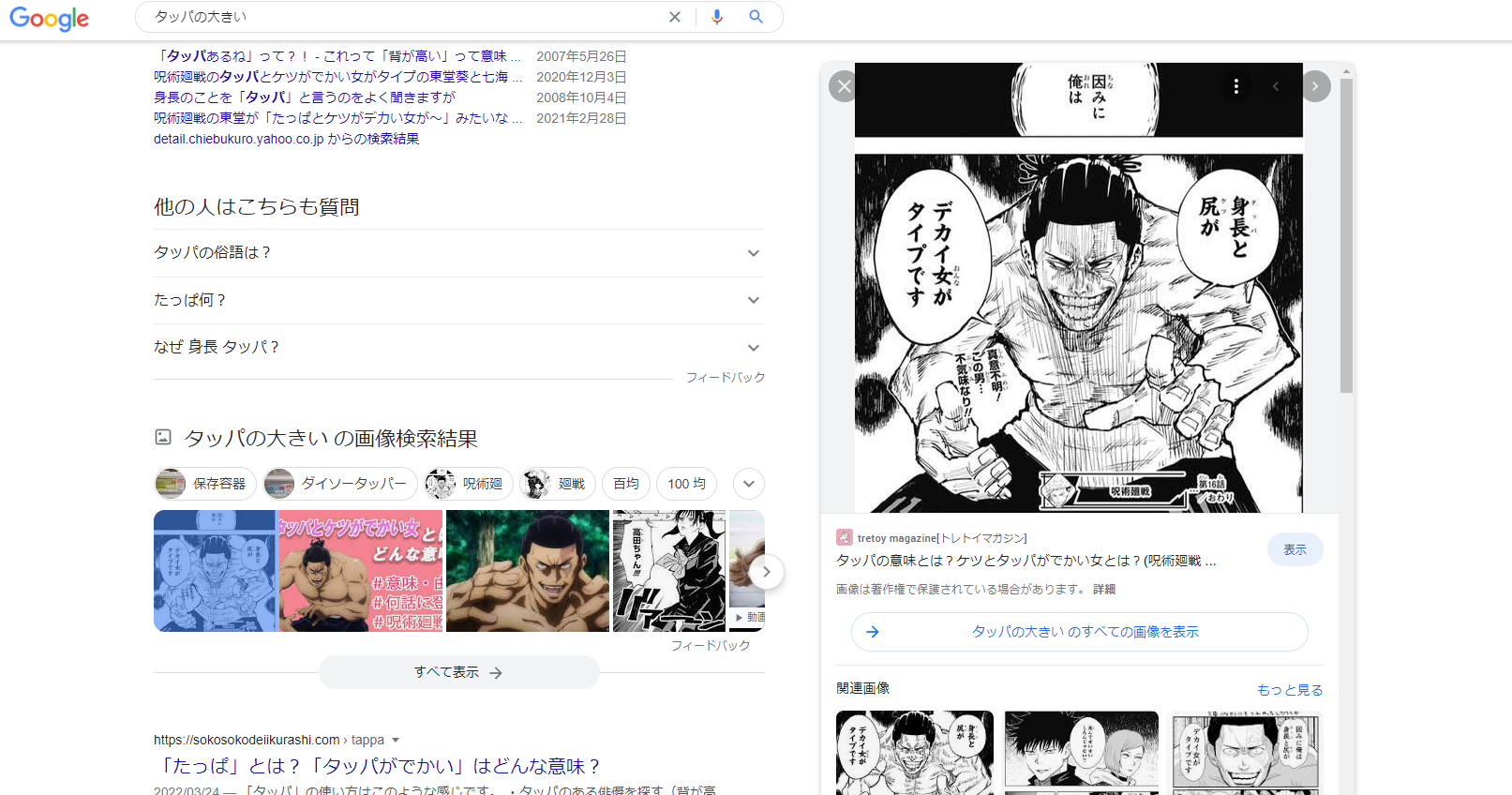Go to previous image in preview
Screen dimensions: 1512x795
tap(1276, 86)
